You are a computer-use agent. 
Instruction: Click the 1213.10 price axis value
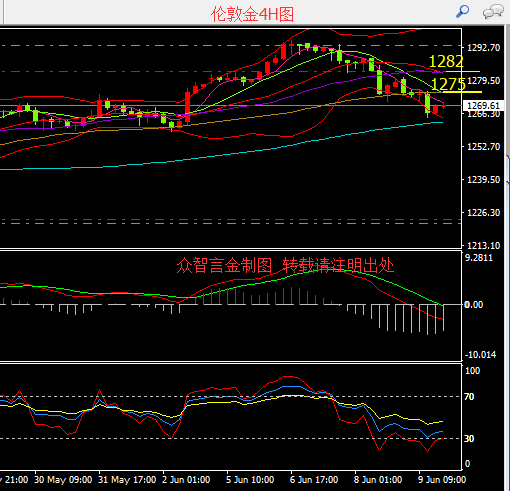click(x=483, y=246)
